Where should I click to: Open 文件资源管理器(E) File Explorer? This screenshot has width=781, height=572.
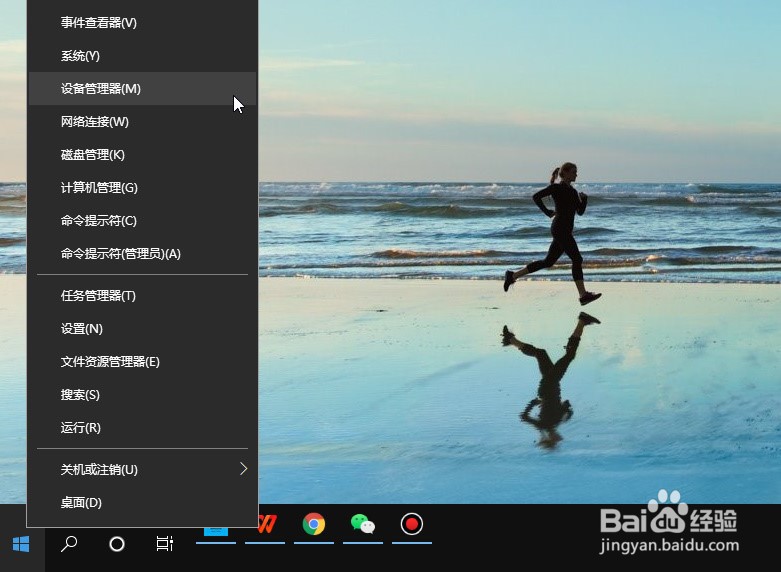click(x=142, y=361)
